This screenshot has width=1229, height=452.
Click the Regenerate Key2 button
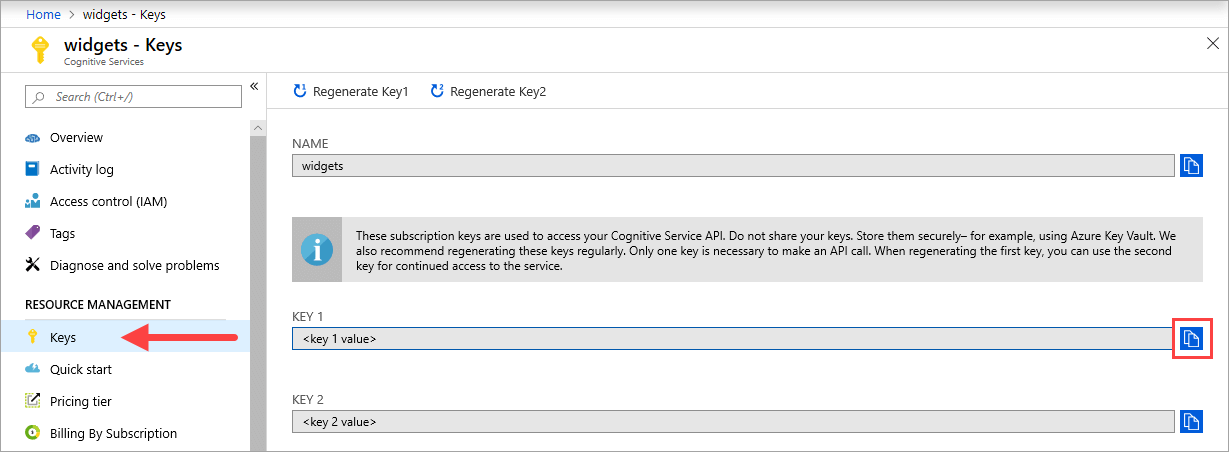(488, 92)
